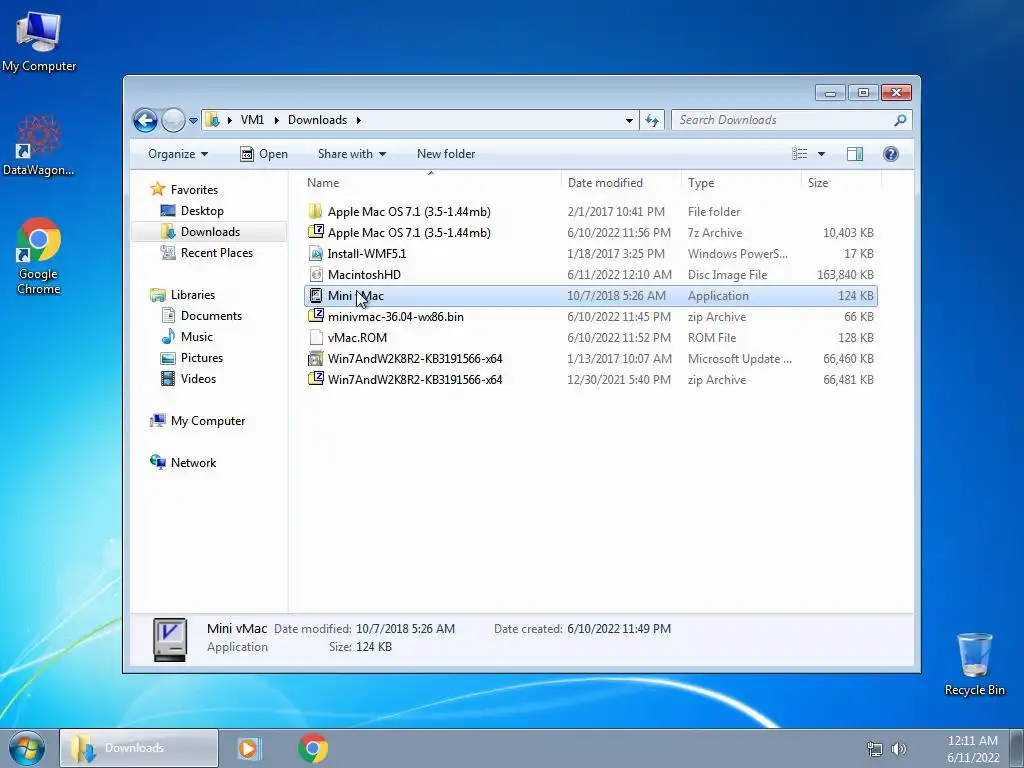This screenshot has height=768, width=1024.
Task: Click the search magnifier icon
Action: point(901,120)
